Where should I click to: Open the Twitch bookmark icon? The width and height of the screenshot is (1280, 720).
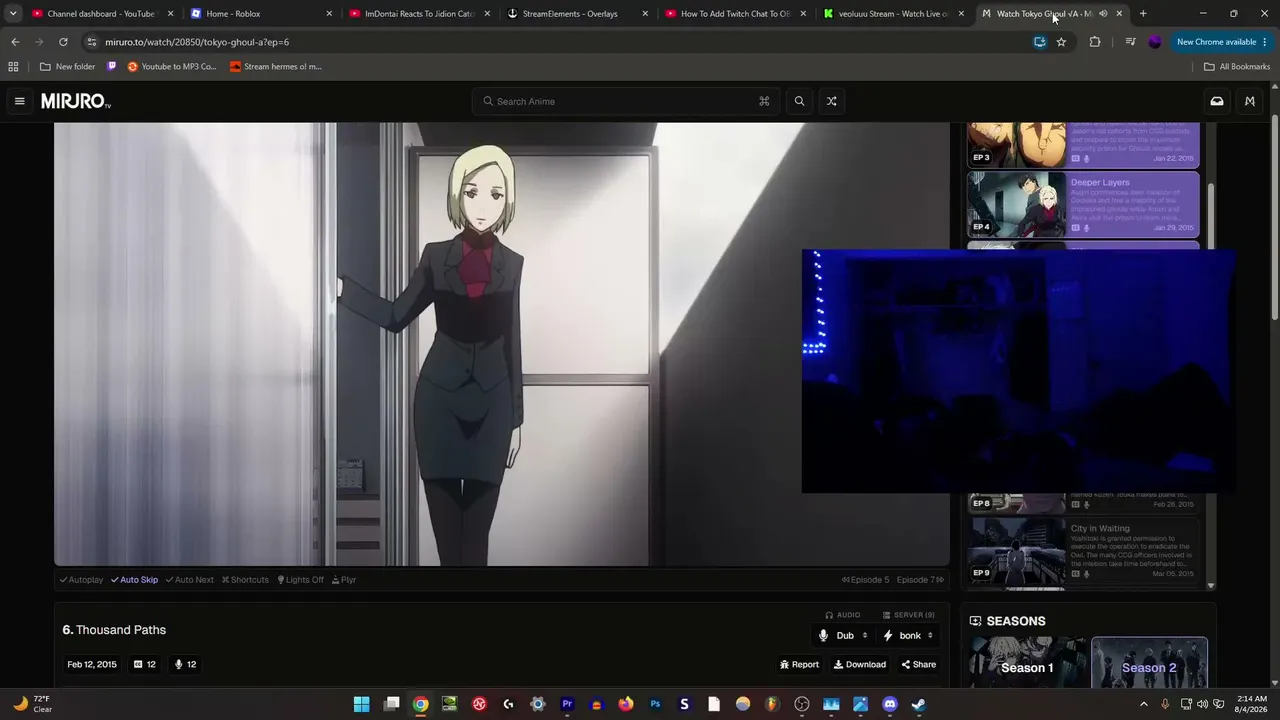112,67
